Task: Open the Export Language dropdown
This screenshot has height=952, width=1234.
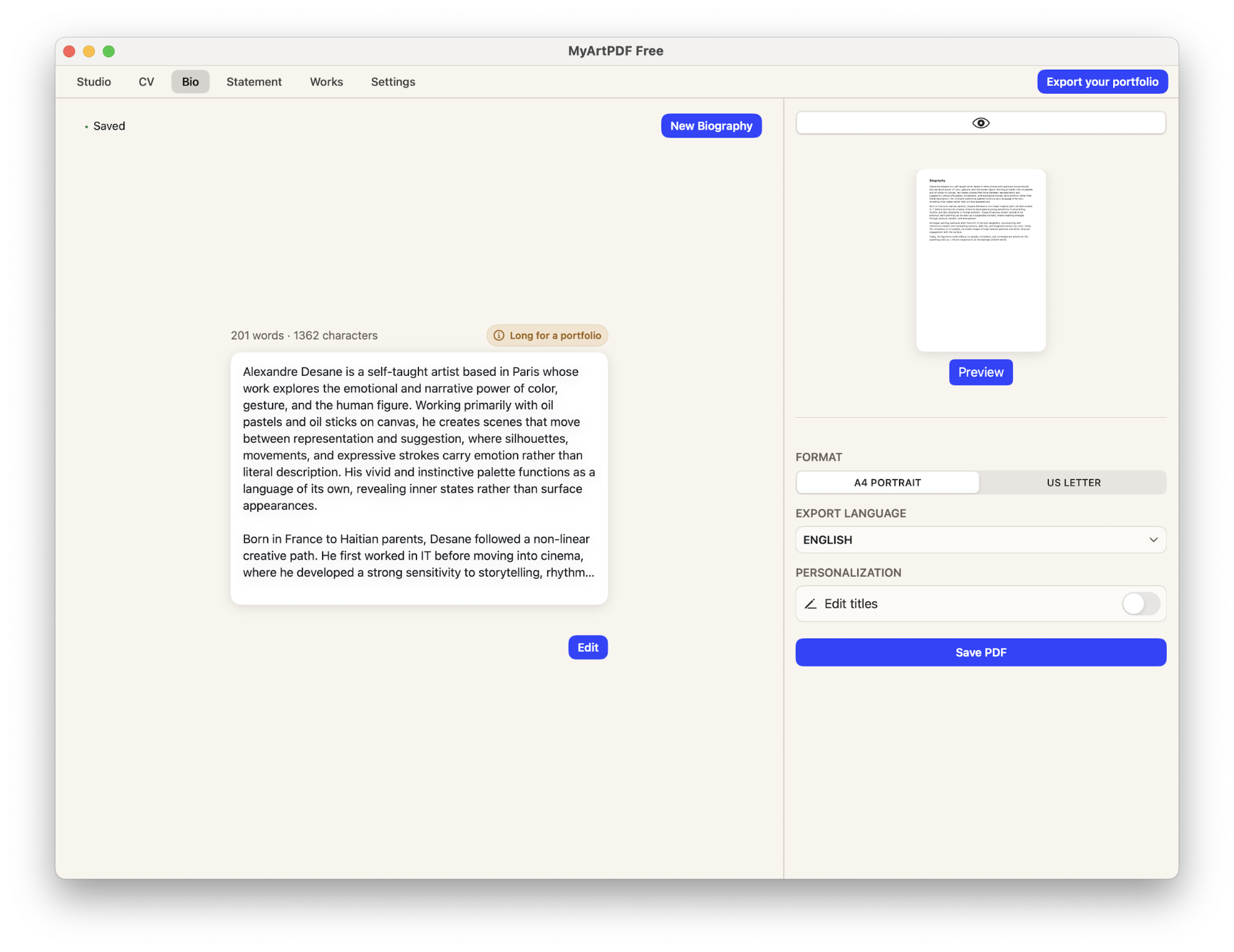Action: (980, 539)
